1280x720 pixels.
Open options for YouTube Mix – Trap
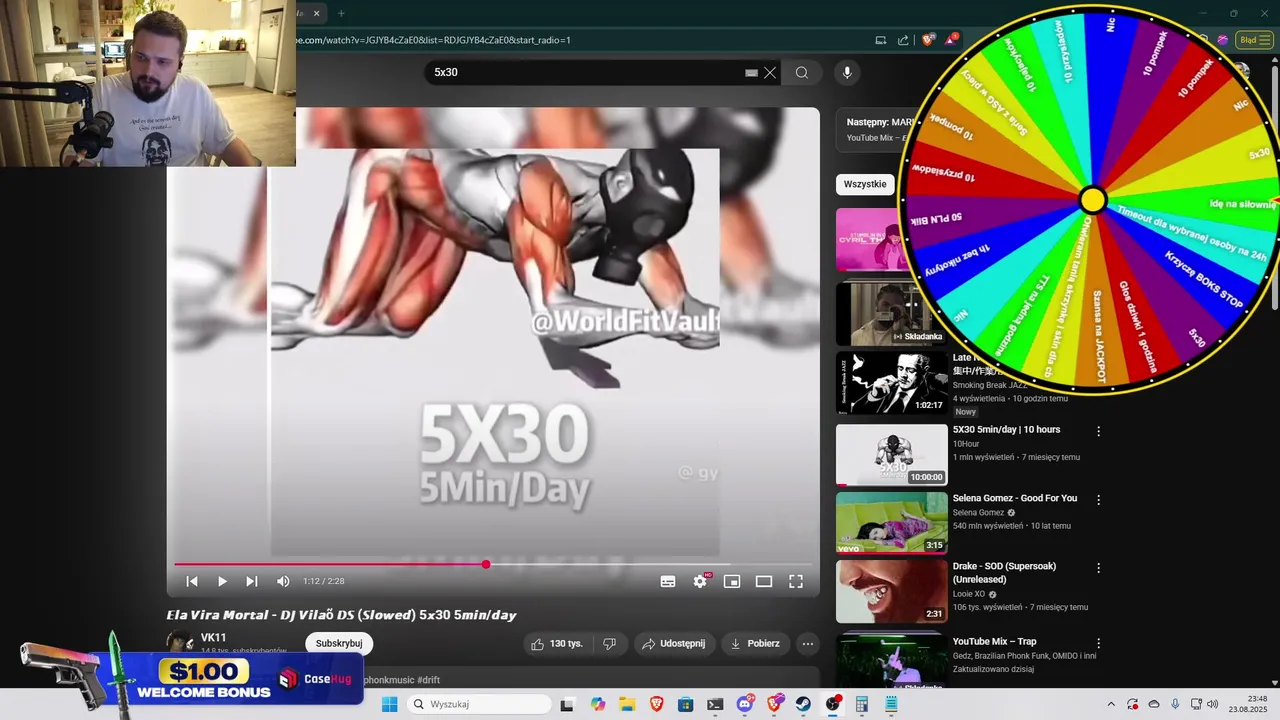click(x=1099, y=643)
